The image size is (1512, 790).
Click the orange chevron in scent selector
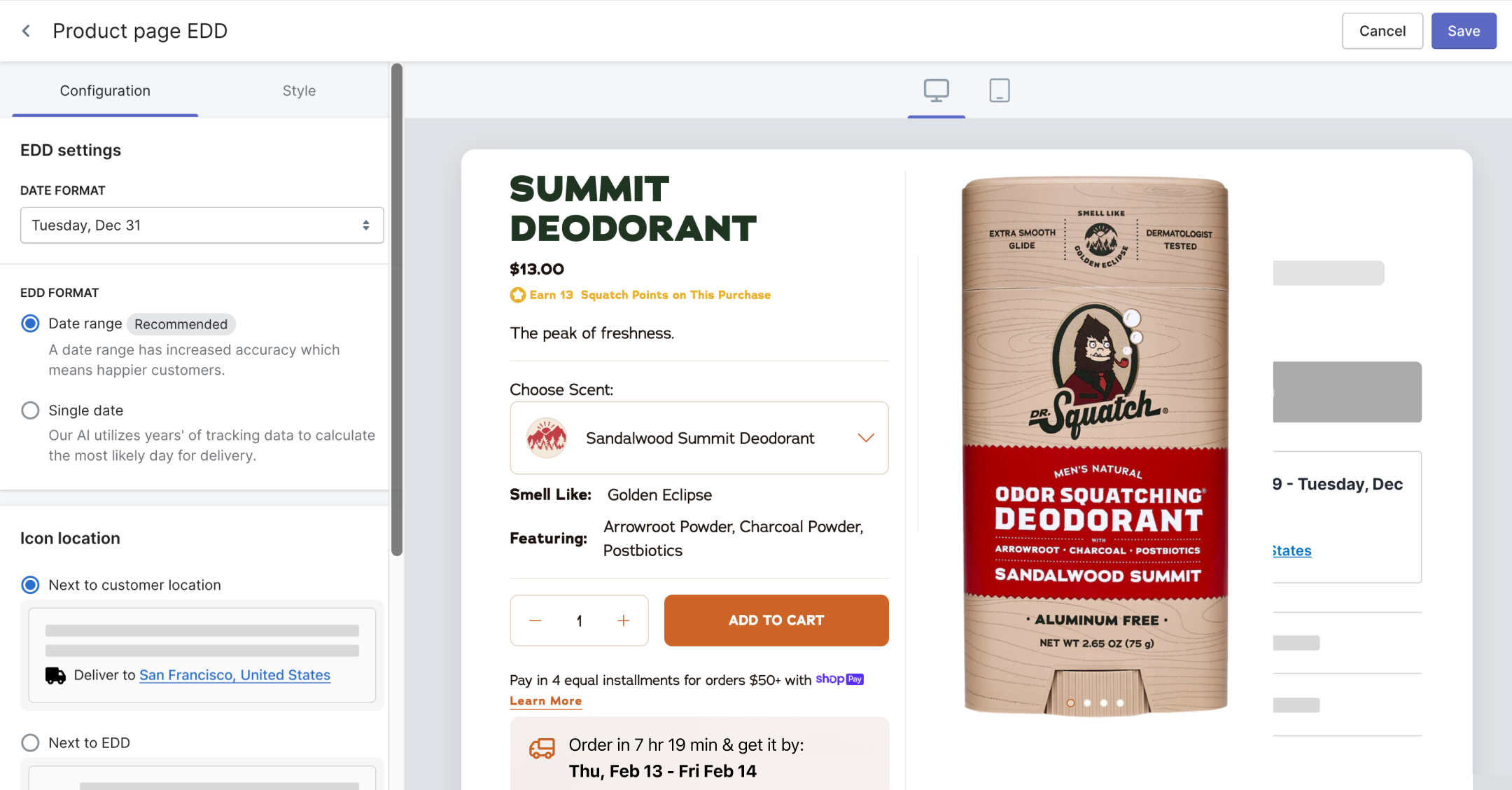tap(866, 438)
